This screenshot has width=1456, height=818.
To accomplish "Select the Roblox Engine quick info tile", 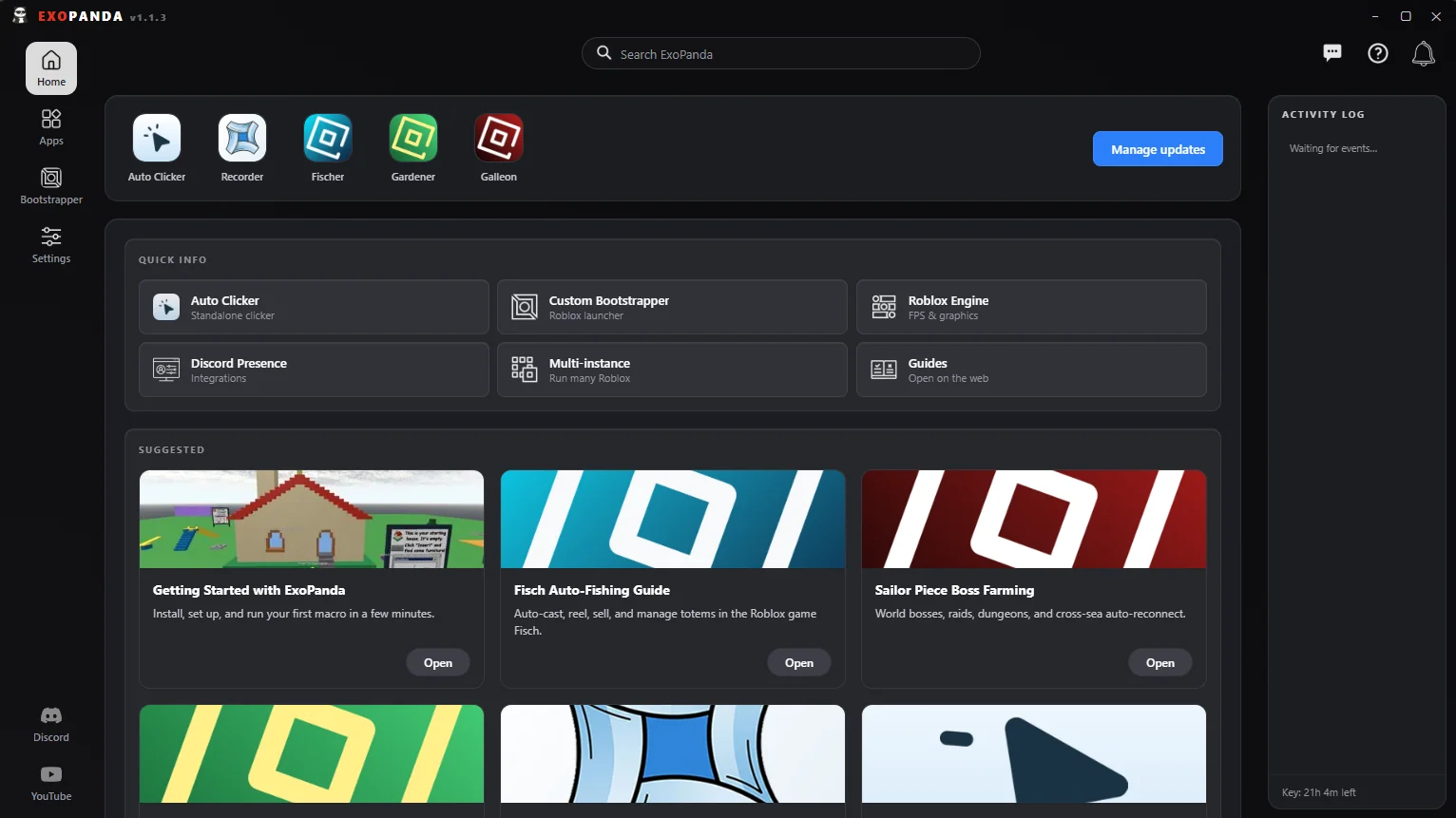I will [x=1031, y=307].
